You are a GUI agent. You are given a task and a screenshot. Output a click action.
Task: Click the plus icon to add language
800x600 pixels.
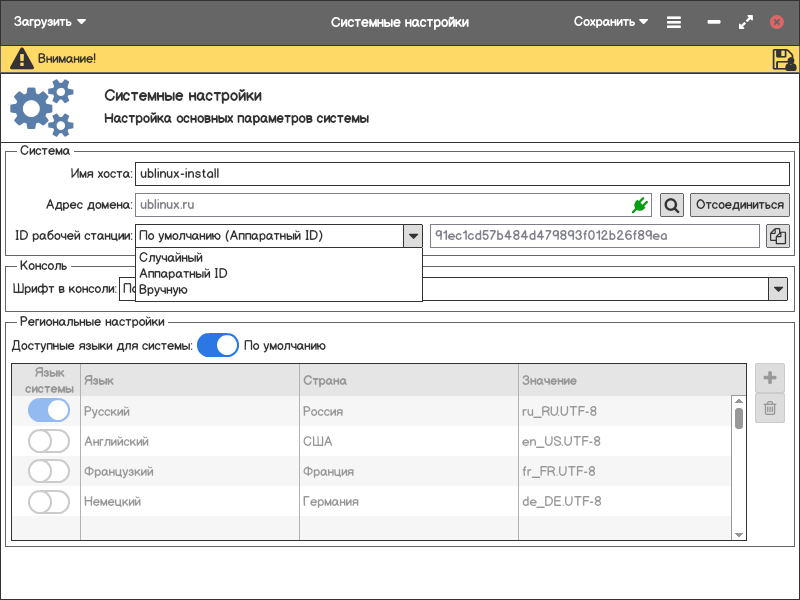770,378
